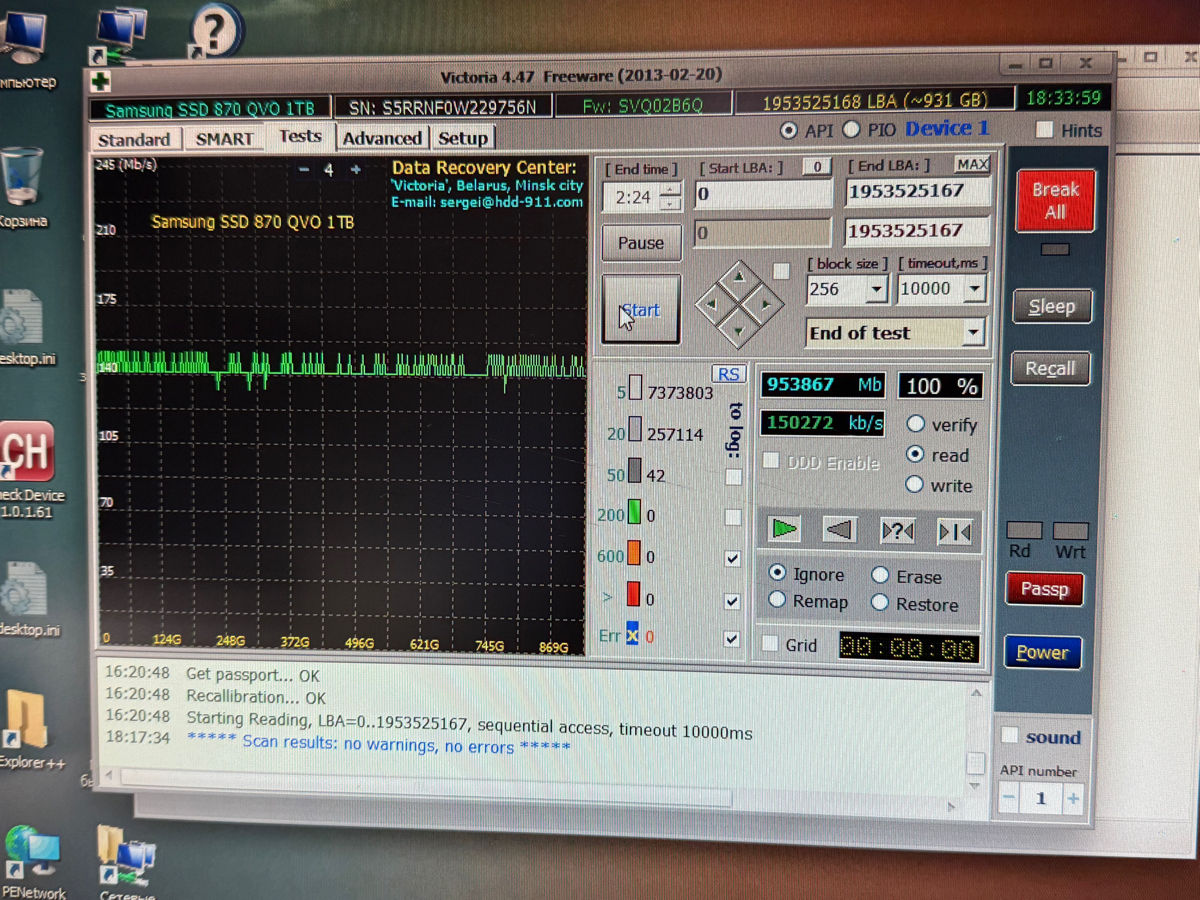Select the Remap radio option
The width and height of the screenshot is (1200, 900).
pyautogui.click(x=777, y=601)
